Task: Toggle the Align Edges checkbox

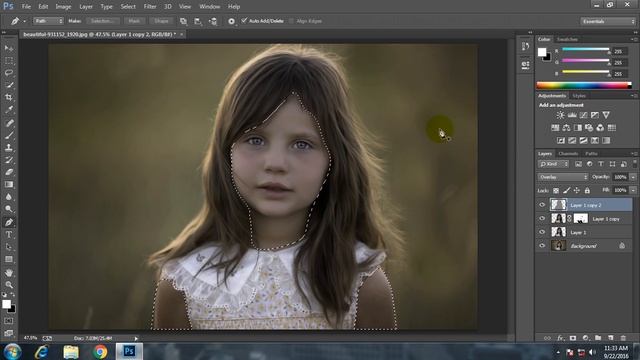Action: (291, 21)
